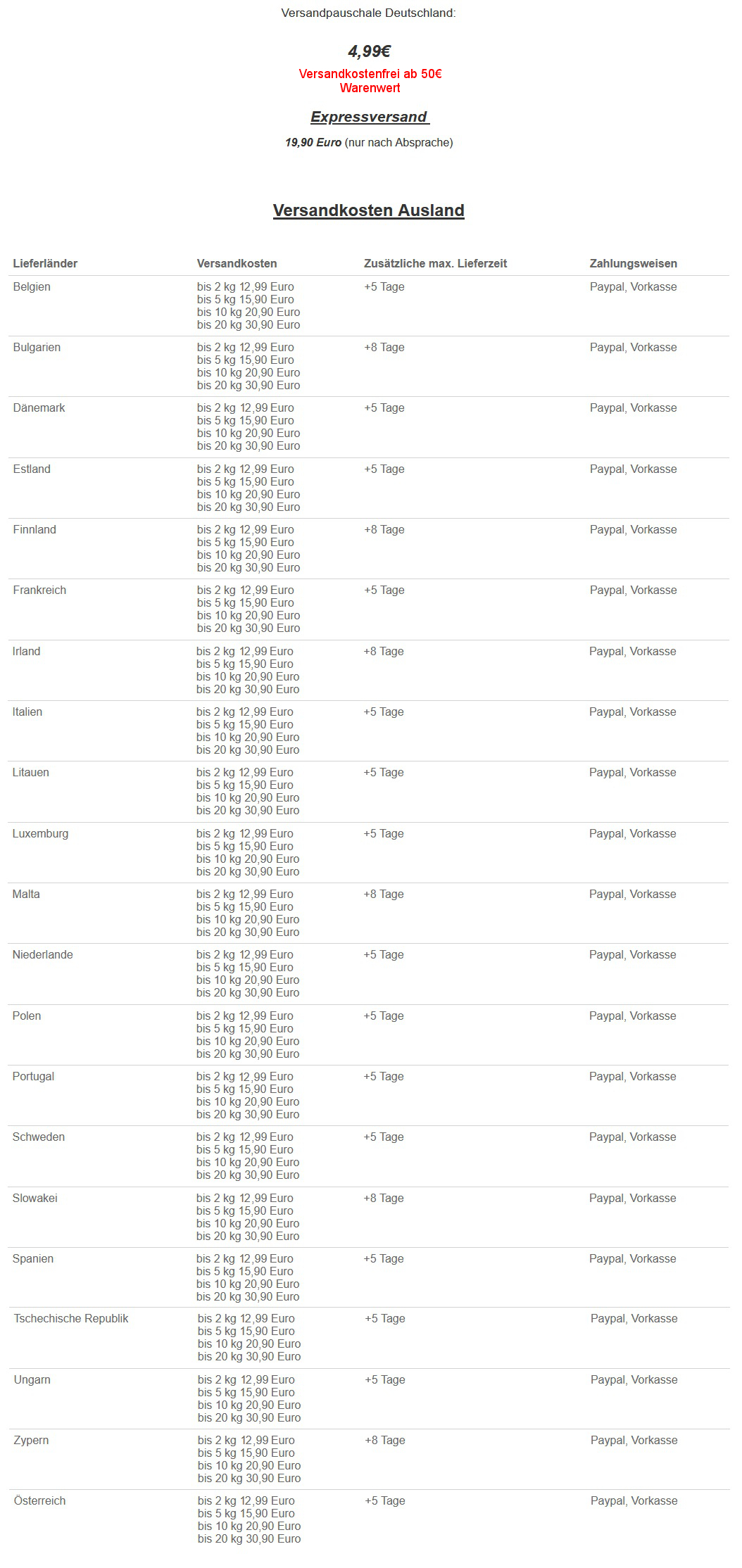The width and height of the screenshot is (742, 1568).
Task: Click the Niederlande country name
Action: 42,955
